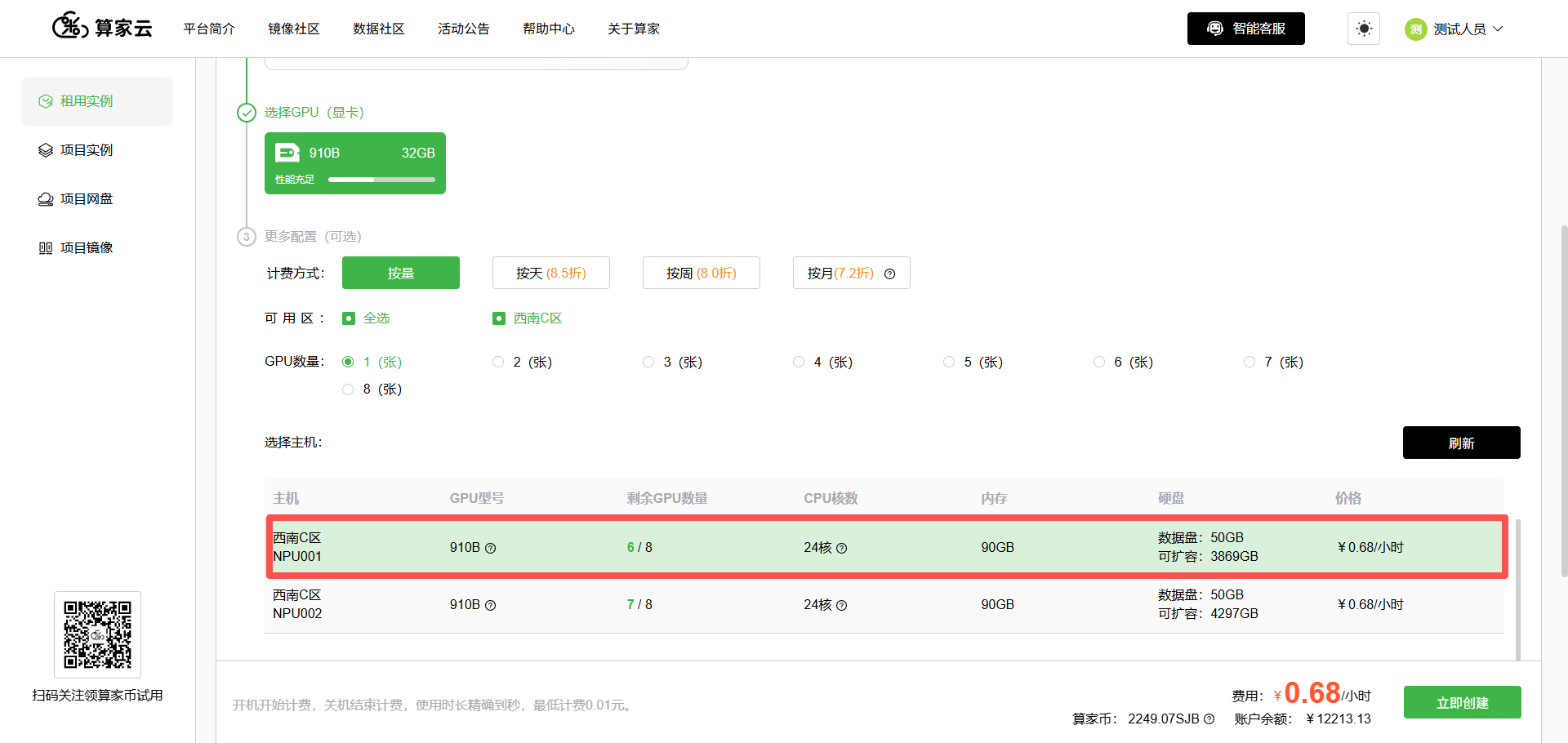Click the 项目网盘 disk icon
Viewport: 1568px width, 743px height.
pyautogui.click(x=46, y=199)
